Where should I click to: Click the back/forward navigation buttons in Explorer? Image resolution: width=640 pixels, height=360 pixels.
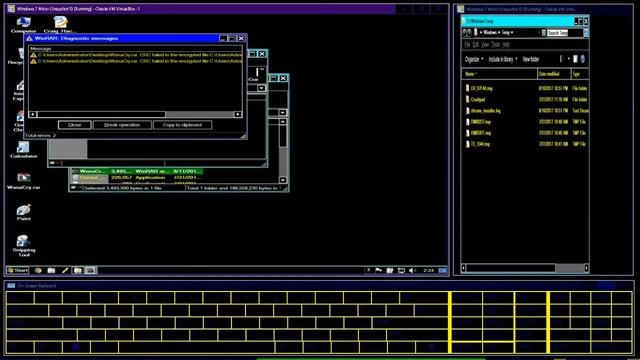[467, 33]
